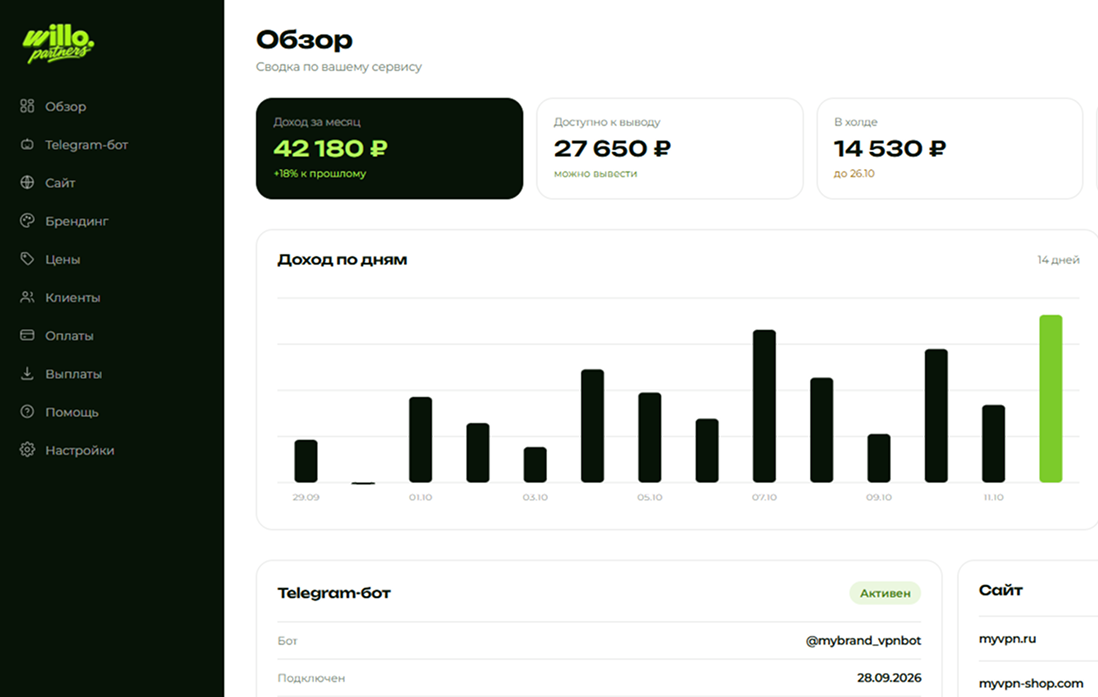The image size is (1098, 697).
Task: Open the Оплаты section
Action: [x=69, y=336]
